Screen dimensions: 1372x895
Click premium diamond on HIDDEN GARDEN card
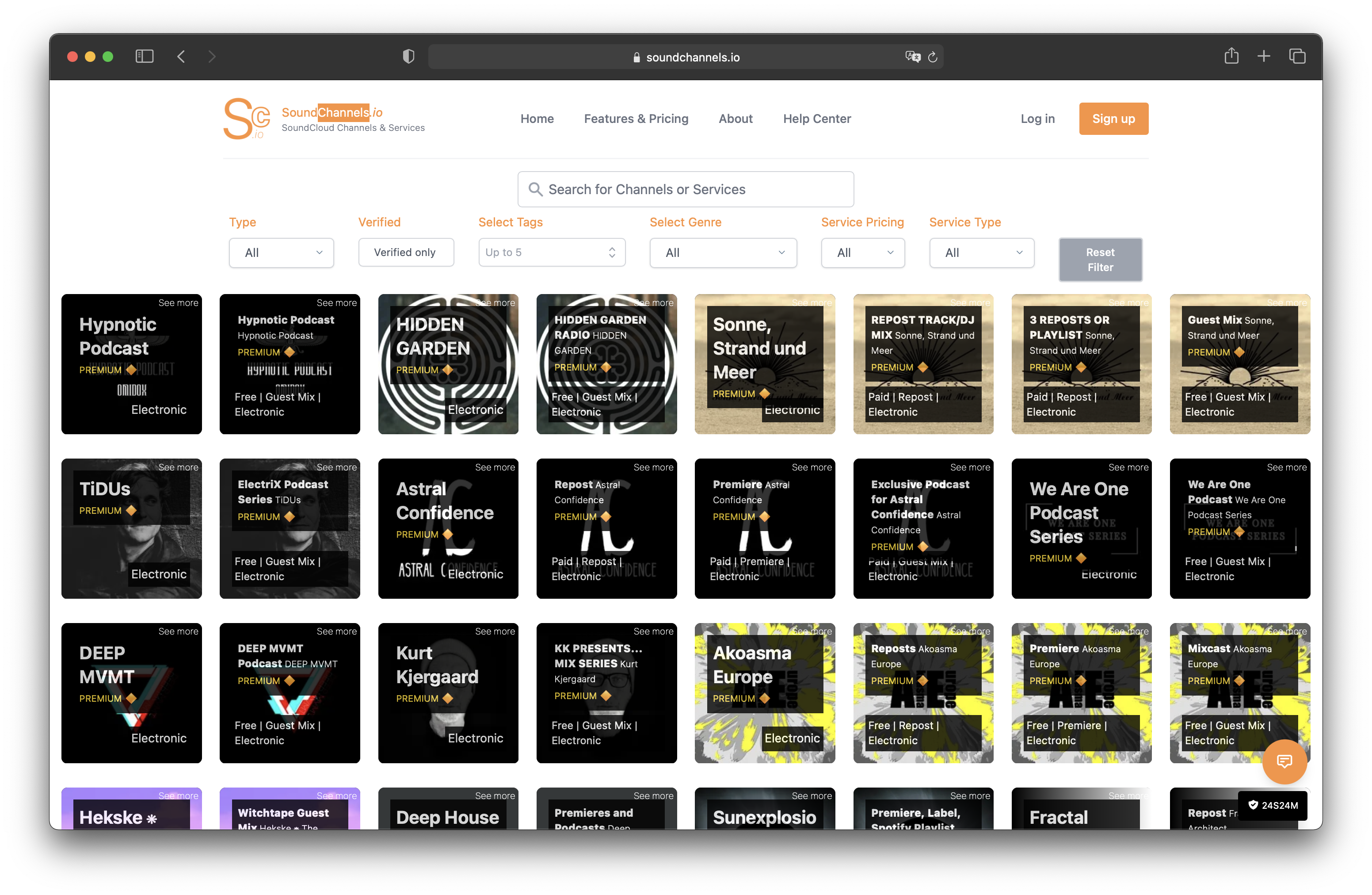click(447, 370)
